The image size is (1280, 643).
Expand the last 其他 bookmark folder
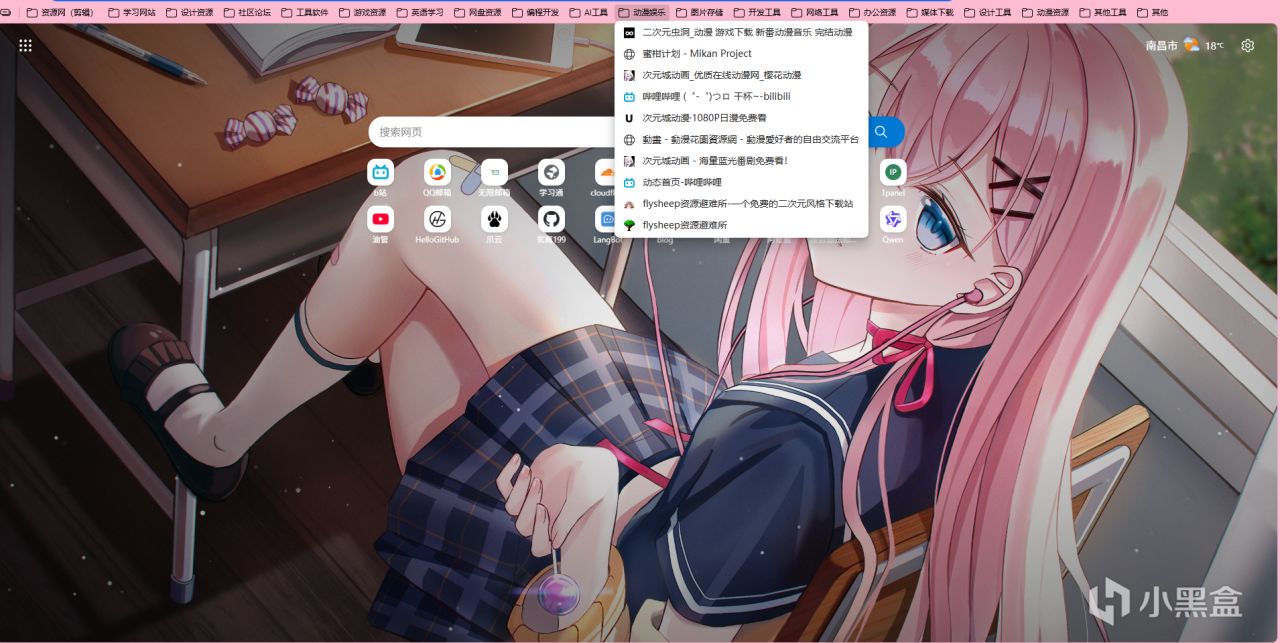click(1152, 13)
